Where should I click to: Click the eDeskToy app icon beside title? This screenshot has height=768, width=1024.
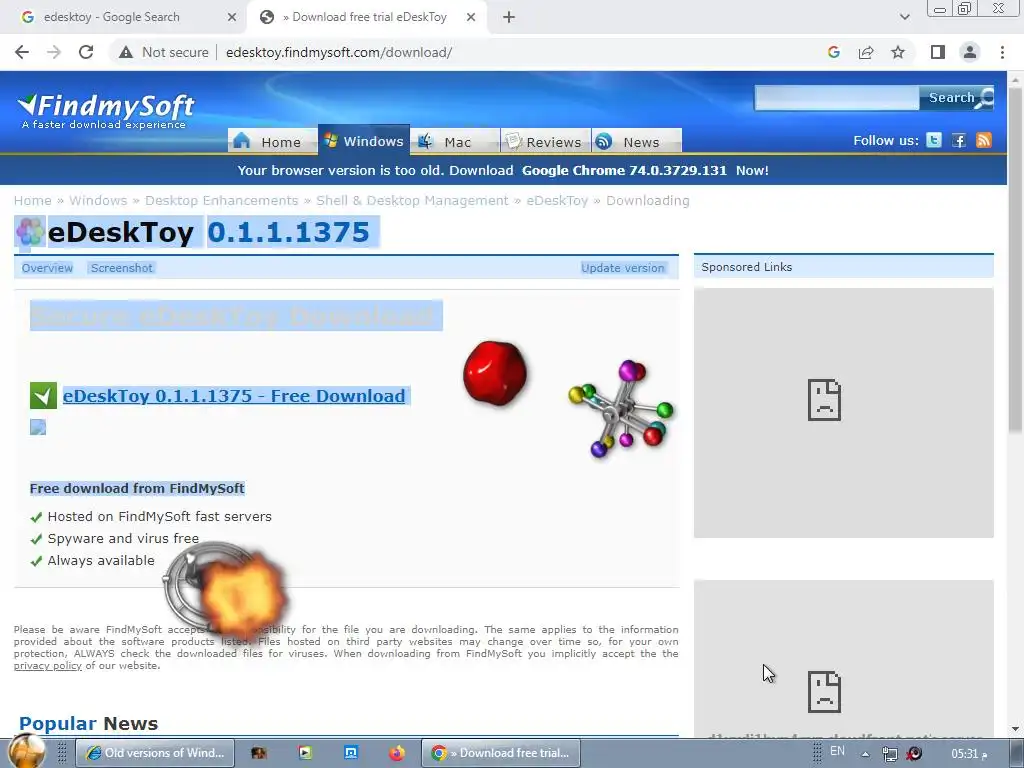point(29,232)
